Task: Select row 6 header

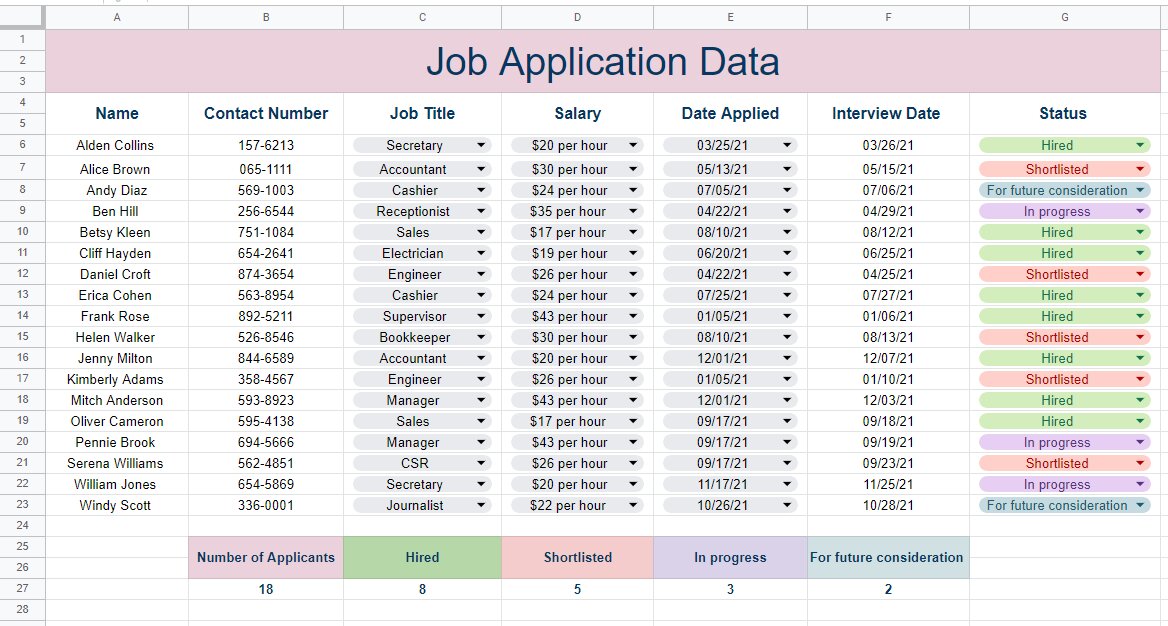Action: [x=22, y=145]
